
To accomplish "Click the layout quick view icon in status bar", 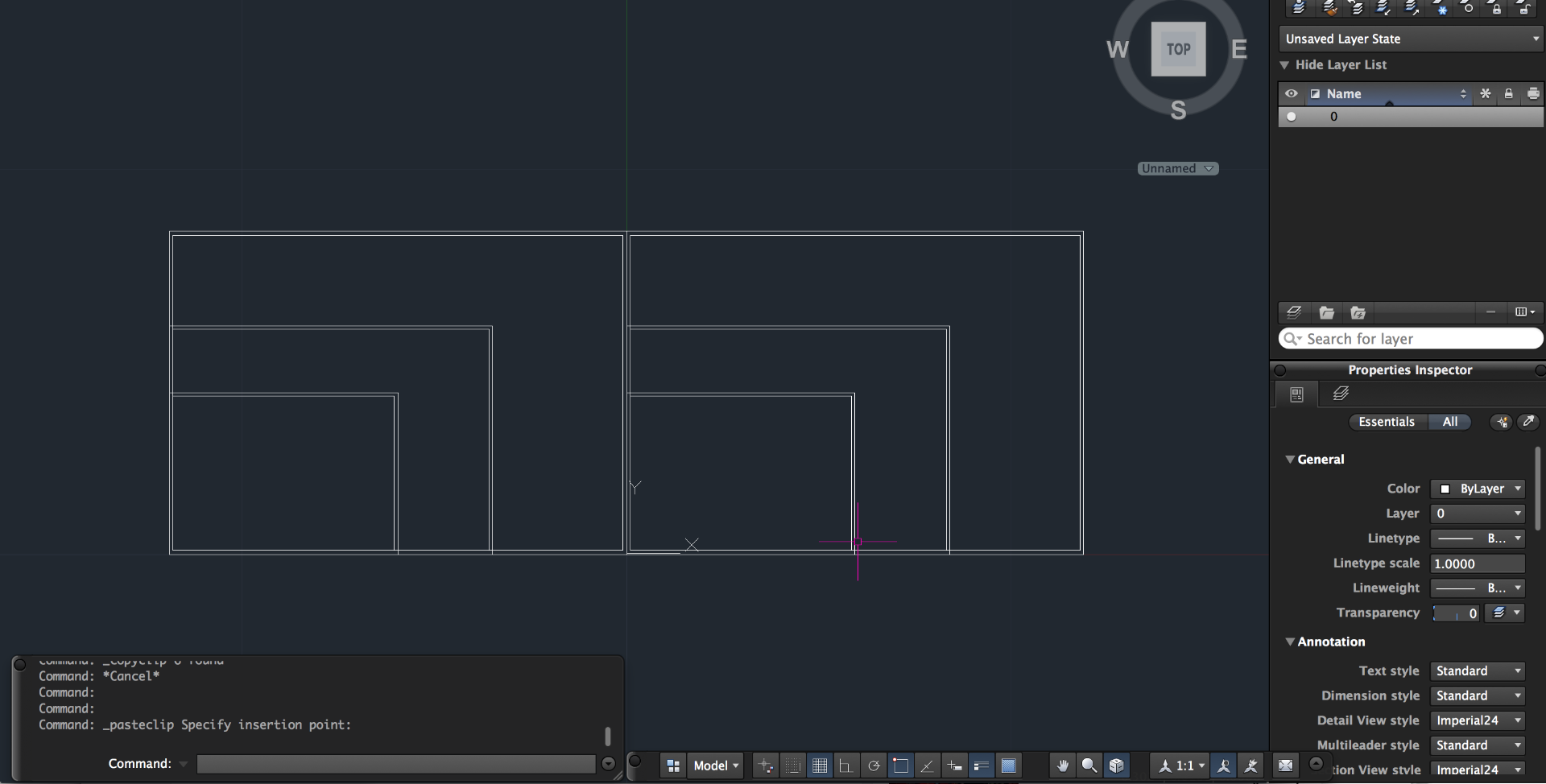I will [x=673, y=766].
